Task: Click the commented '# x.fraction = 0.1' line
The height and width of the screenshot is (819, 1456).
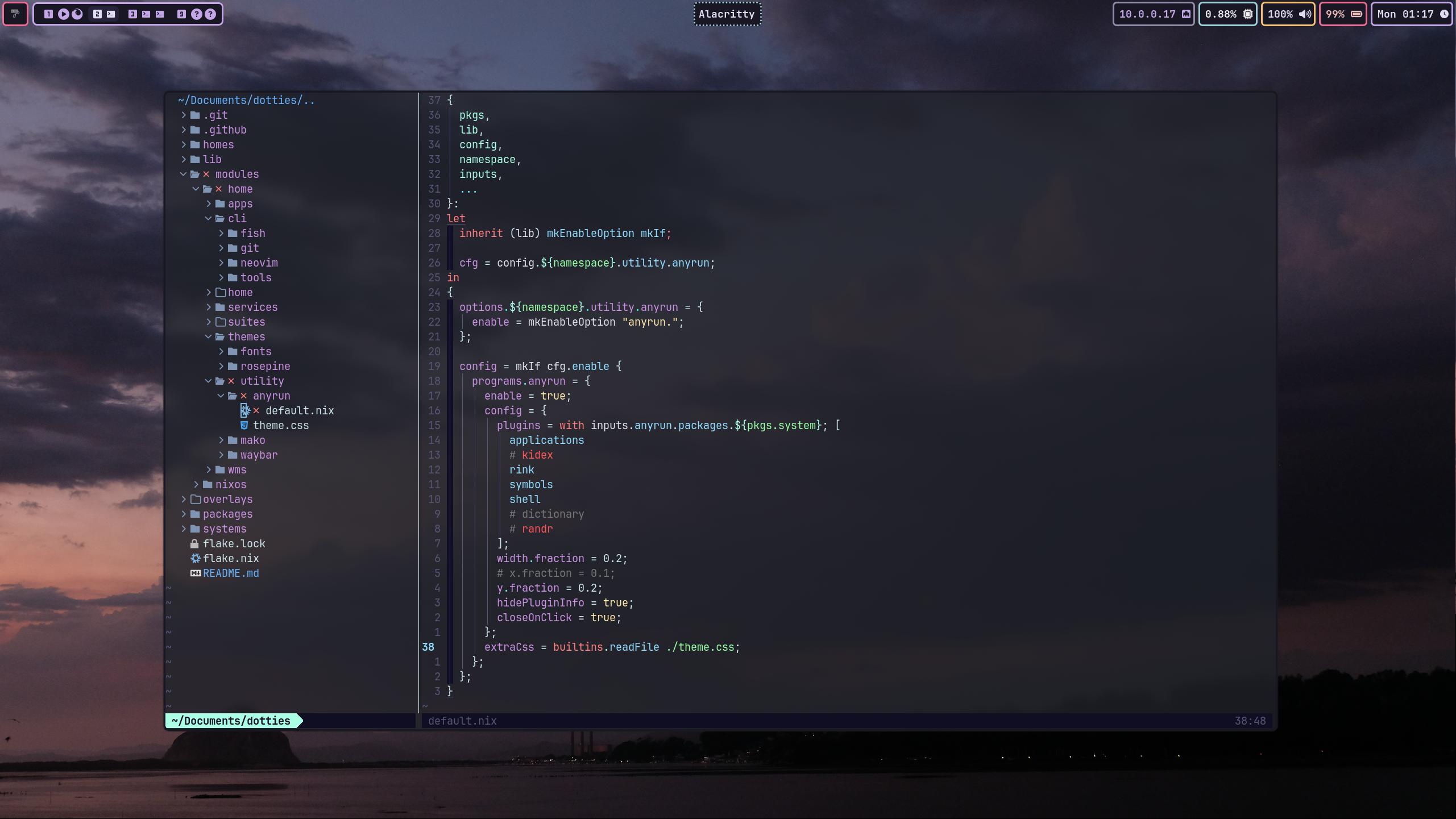Action: [555, 573]
